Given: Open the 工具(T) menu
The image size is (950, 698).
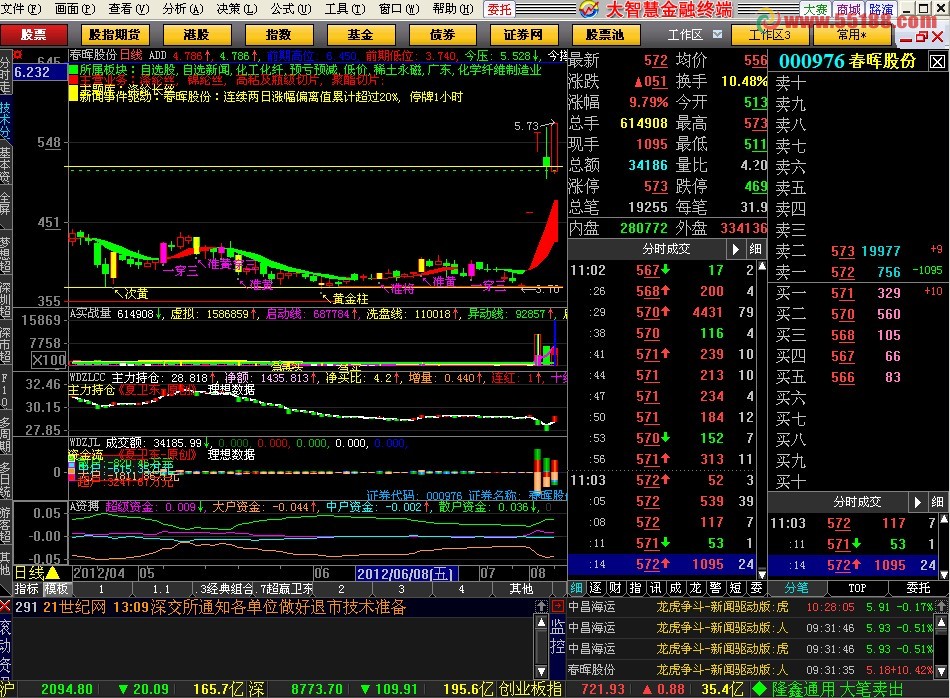Looking at the screenshot, I should (345, 8).
